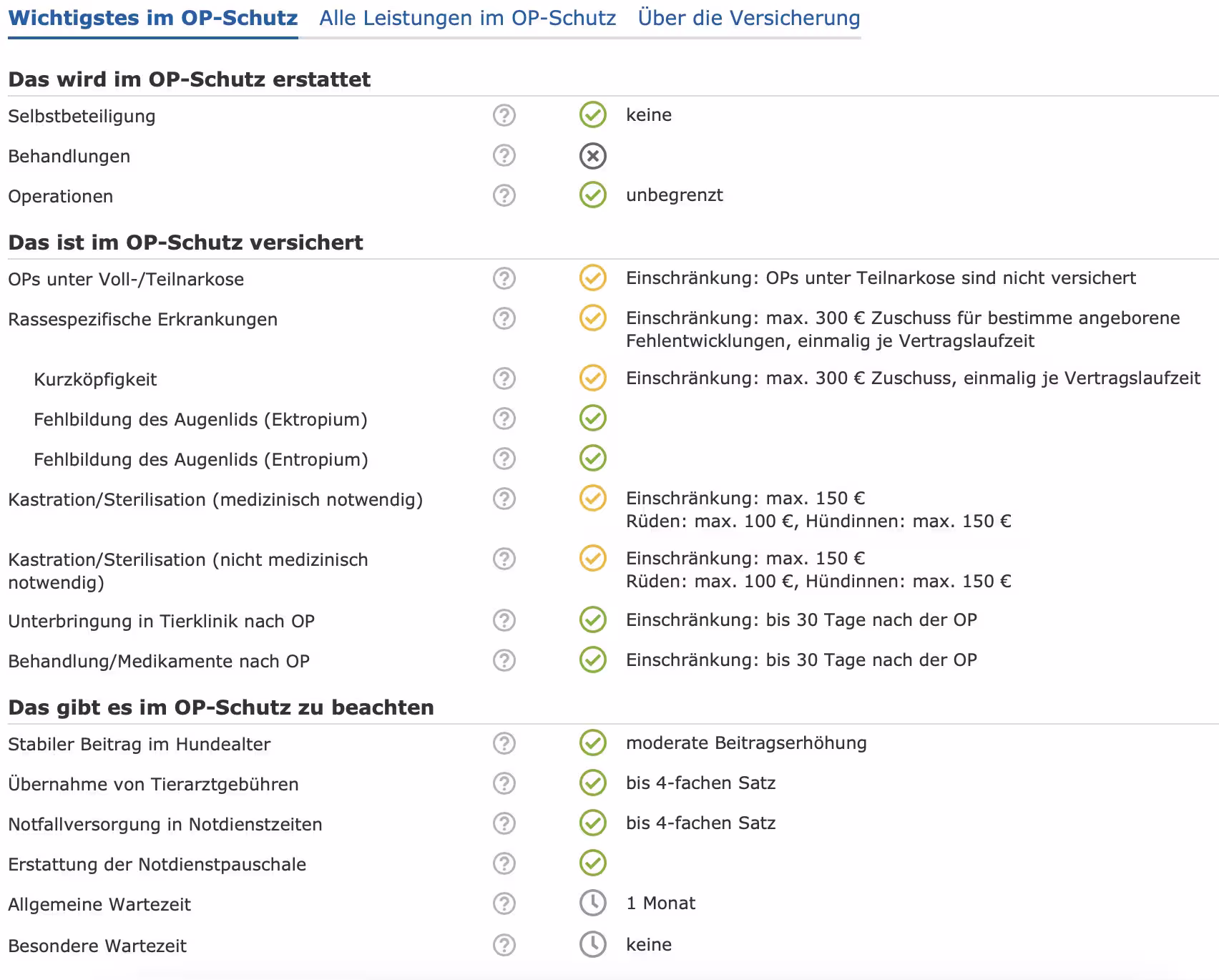Open help for Rassespezifische Erkrankungen

point(504,318)
